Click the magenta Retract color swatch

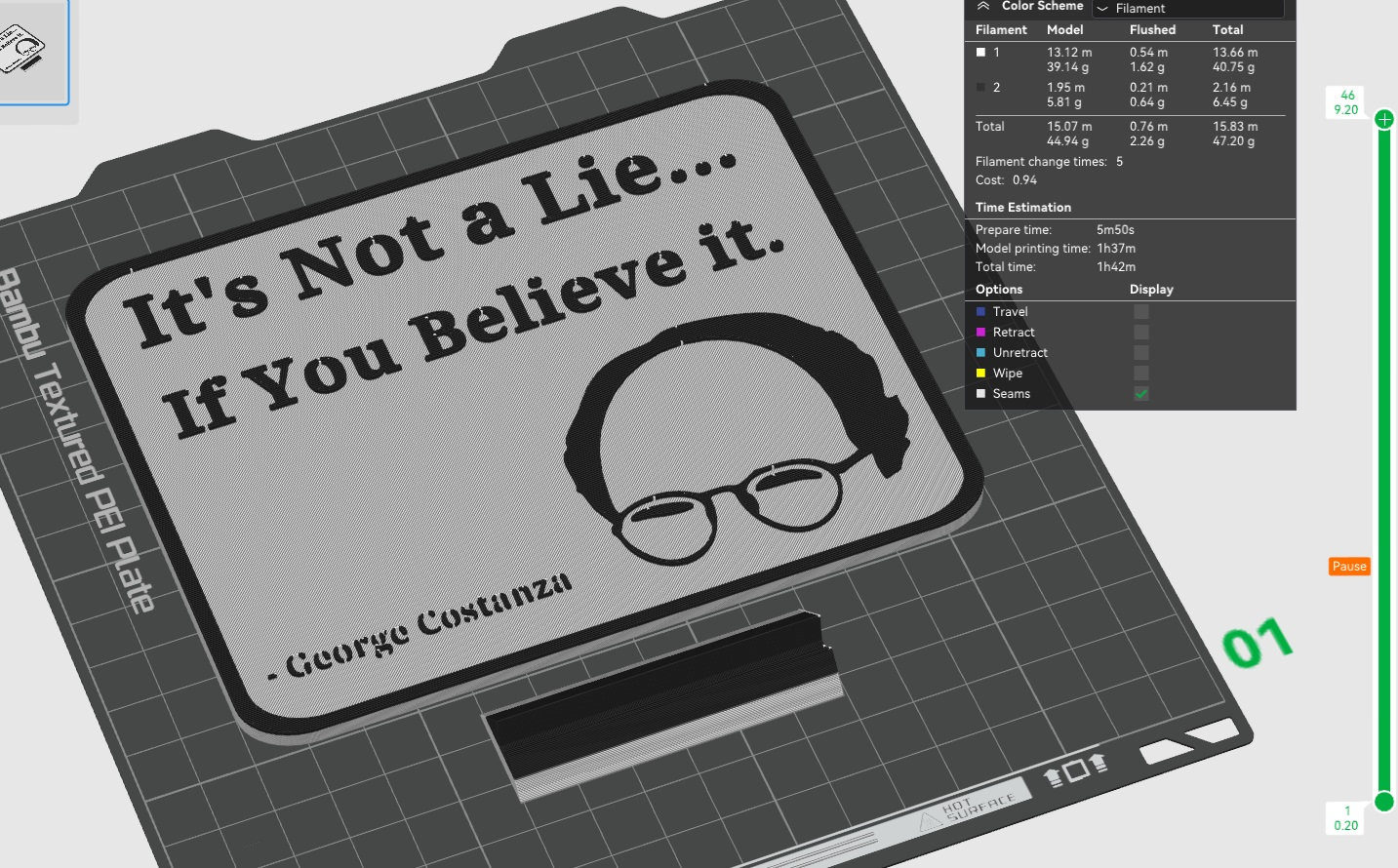(980, 333)
